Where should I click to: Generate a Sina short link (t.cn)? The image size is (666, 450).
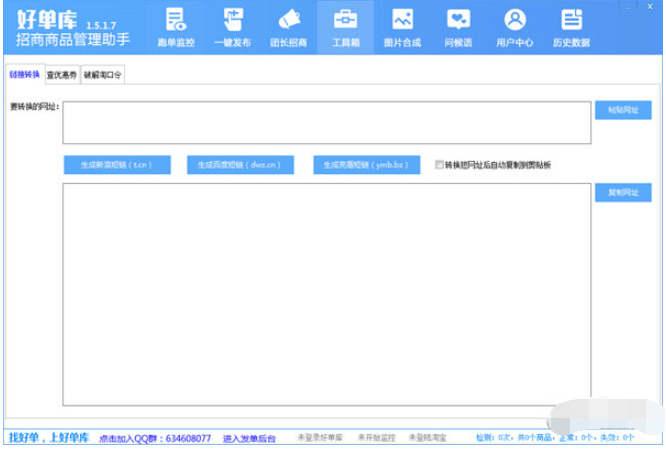(x=117, y=165)
